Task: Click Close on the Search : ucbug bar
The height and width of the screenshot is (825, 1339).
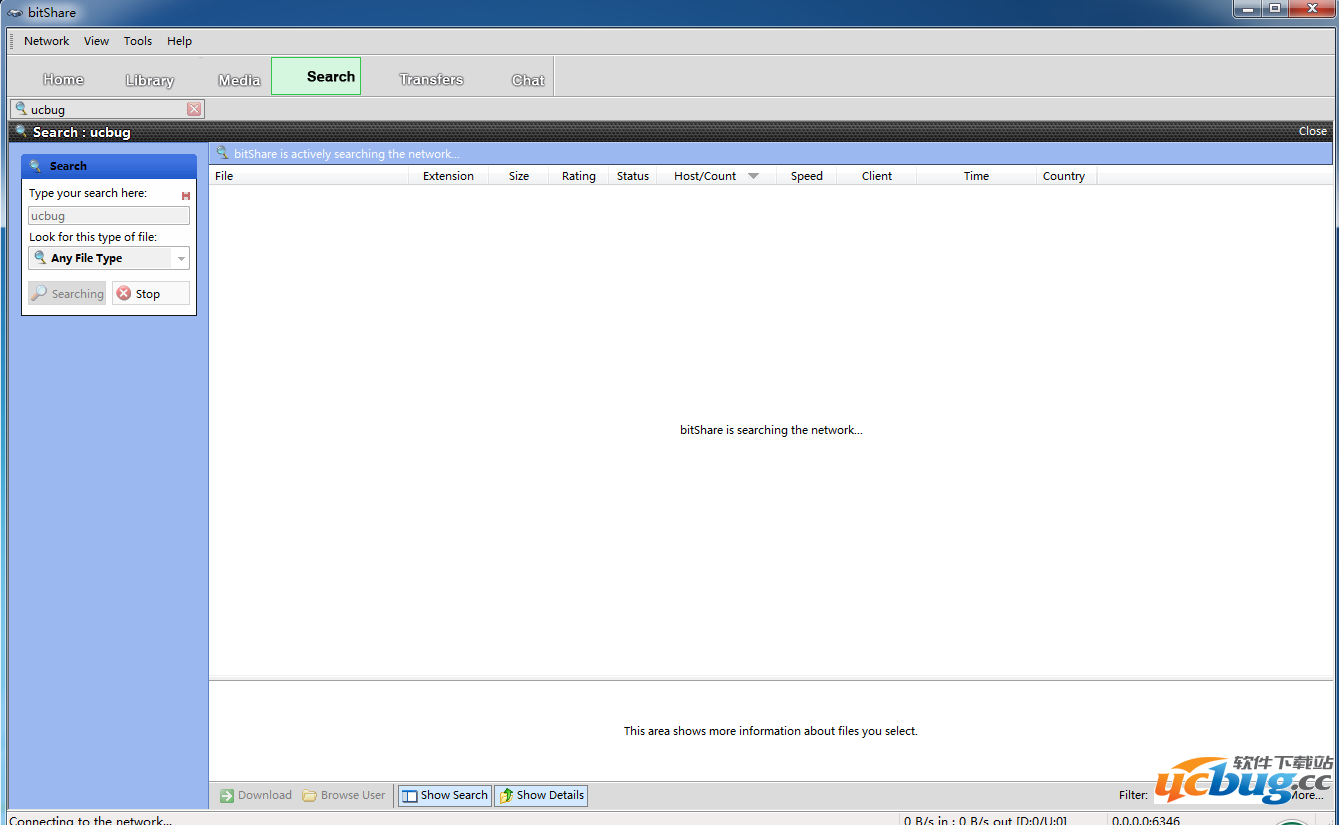Action: (1312, 131)
